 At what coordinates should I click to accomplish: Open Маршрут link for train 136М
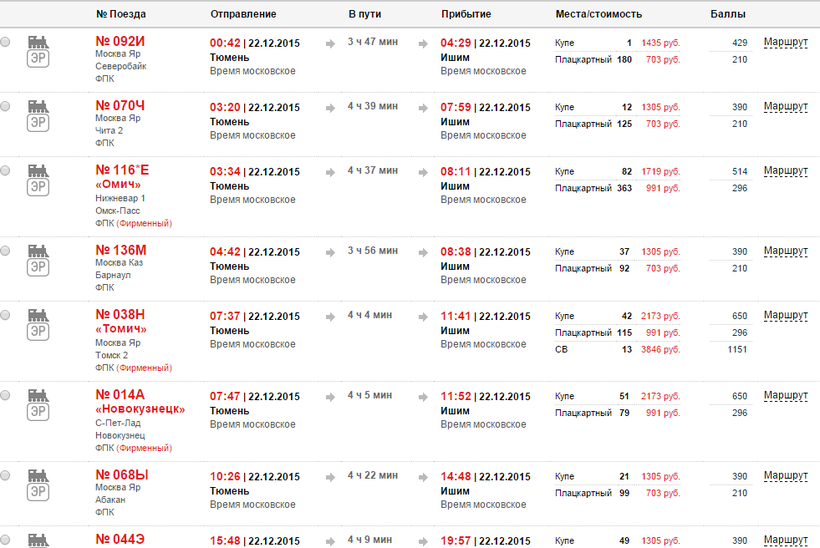pos(785,250)
